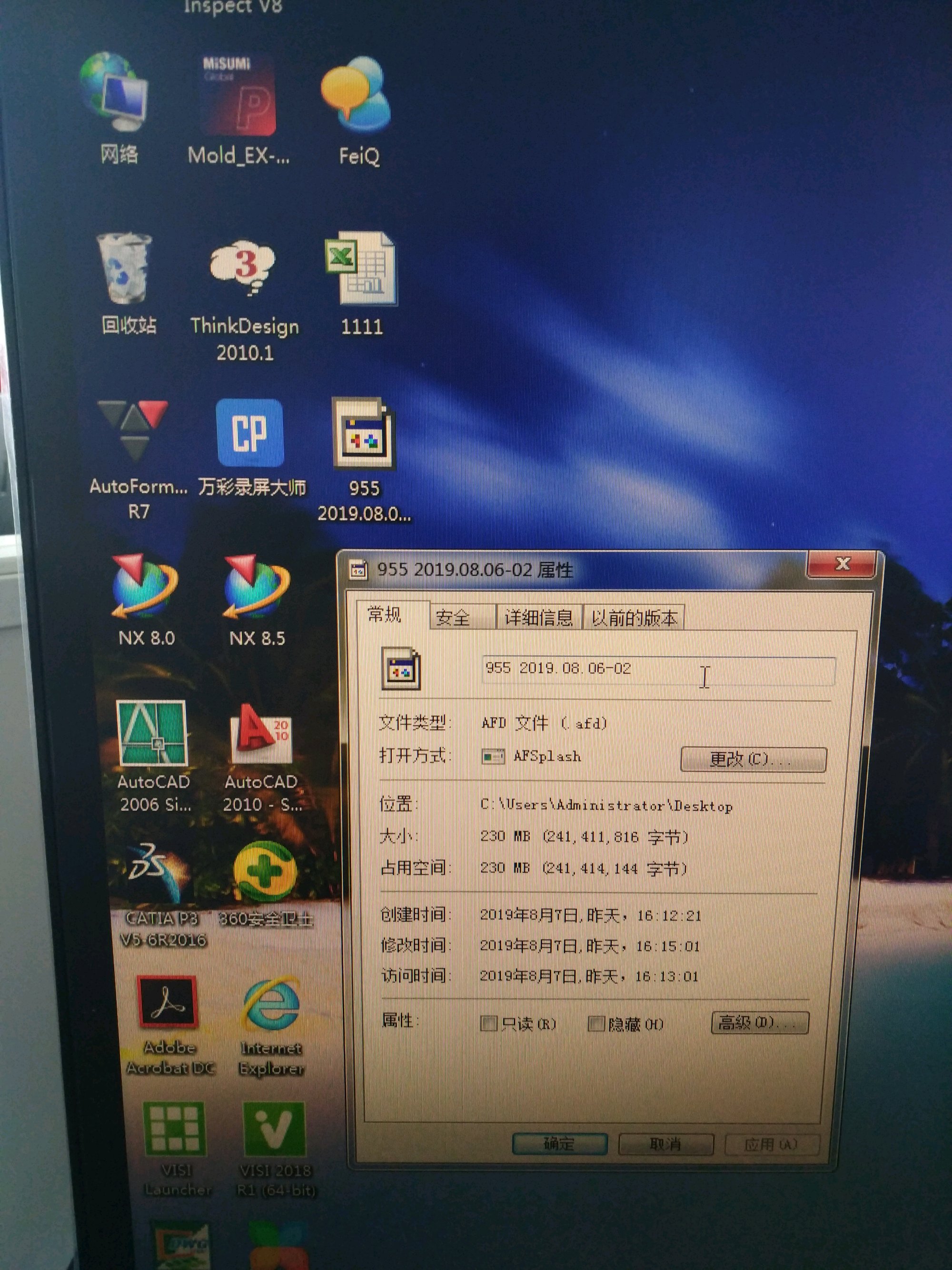
Task: Open the 高级 advanced attributes button
Action: [x=759, y=1022]
